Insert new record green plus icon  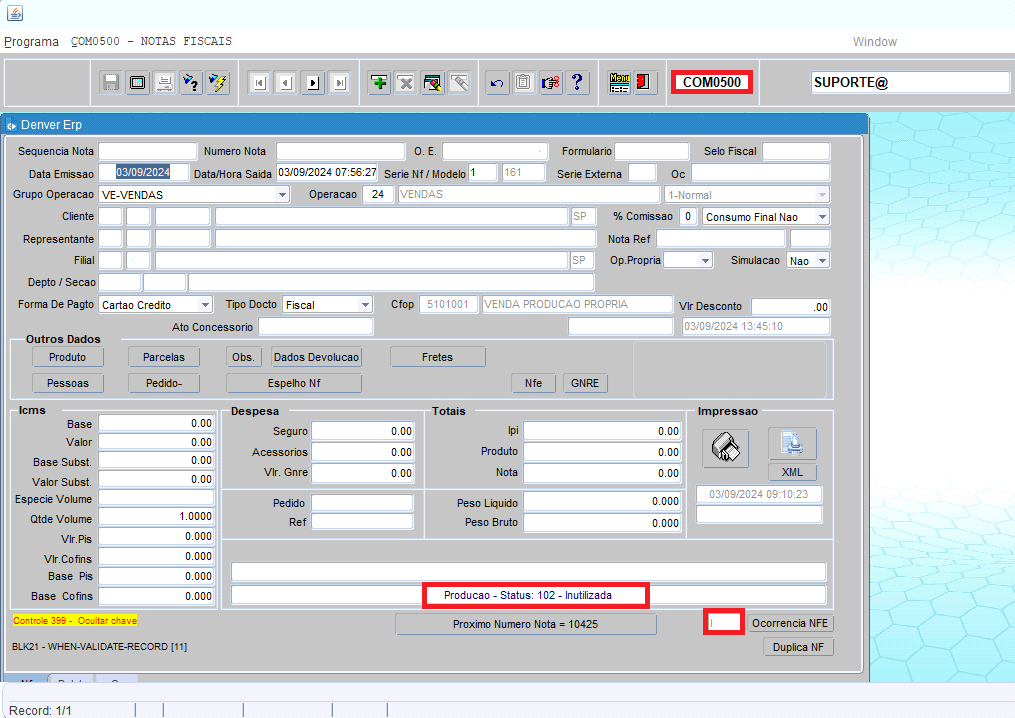pos(379,83)
